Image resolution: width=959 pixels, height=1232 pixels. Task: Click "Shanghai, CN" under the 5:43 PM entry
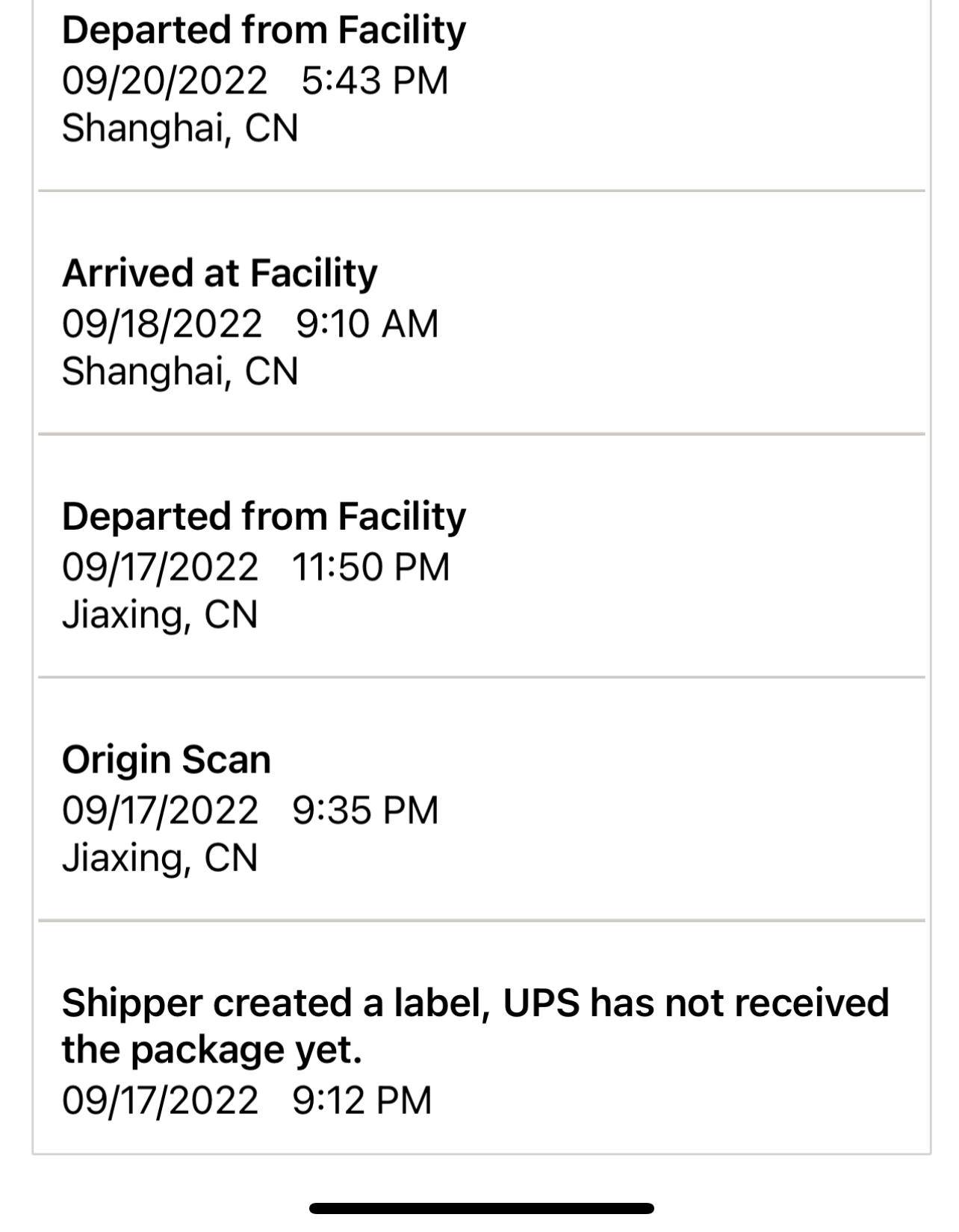pyautogui.click(x=180, y=129)
